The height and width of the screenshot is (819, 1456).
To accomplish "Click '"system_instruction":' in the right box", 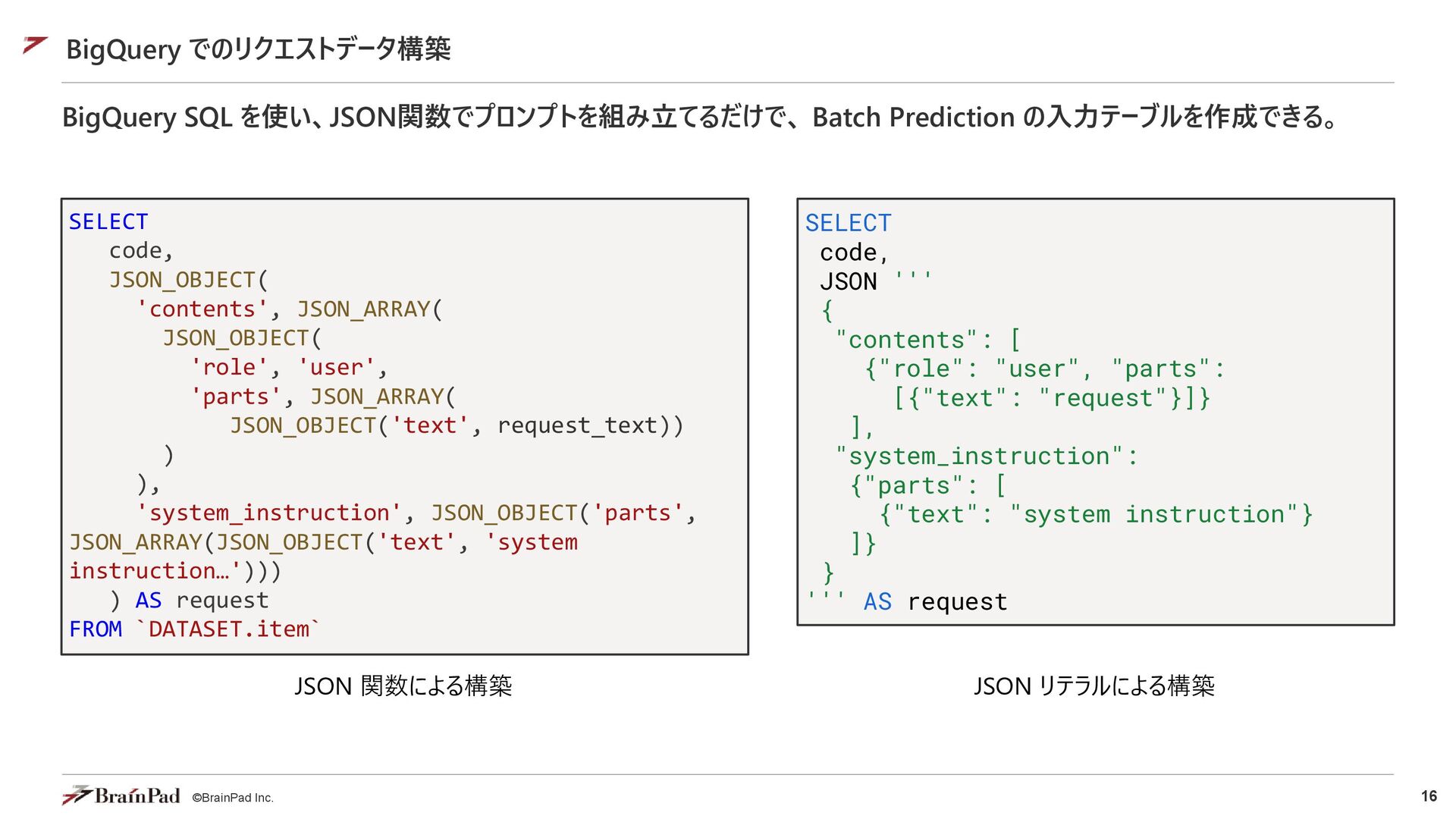I will click(987, 457).
